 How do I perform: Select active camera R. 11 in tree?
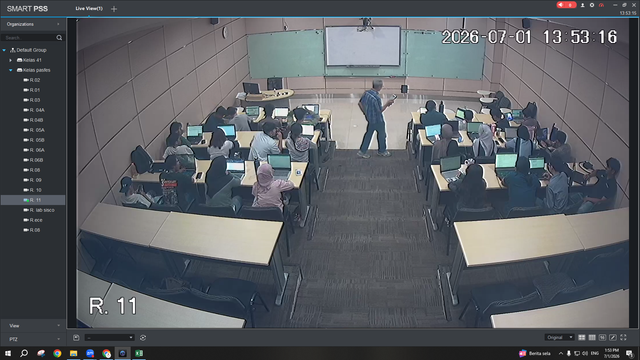click(x=36, y=200)
